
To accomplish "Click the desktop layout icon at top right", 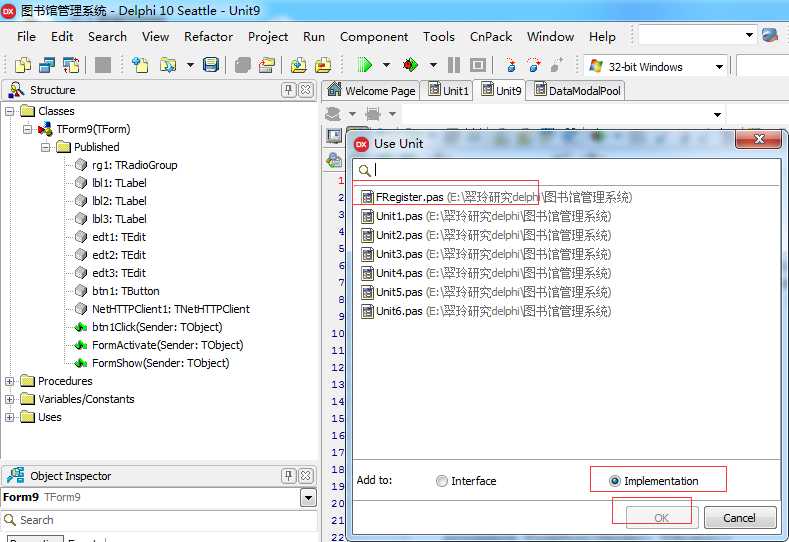I will point(770,35).
